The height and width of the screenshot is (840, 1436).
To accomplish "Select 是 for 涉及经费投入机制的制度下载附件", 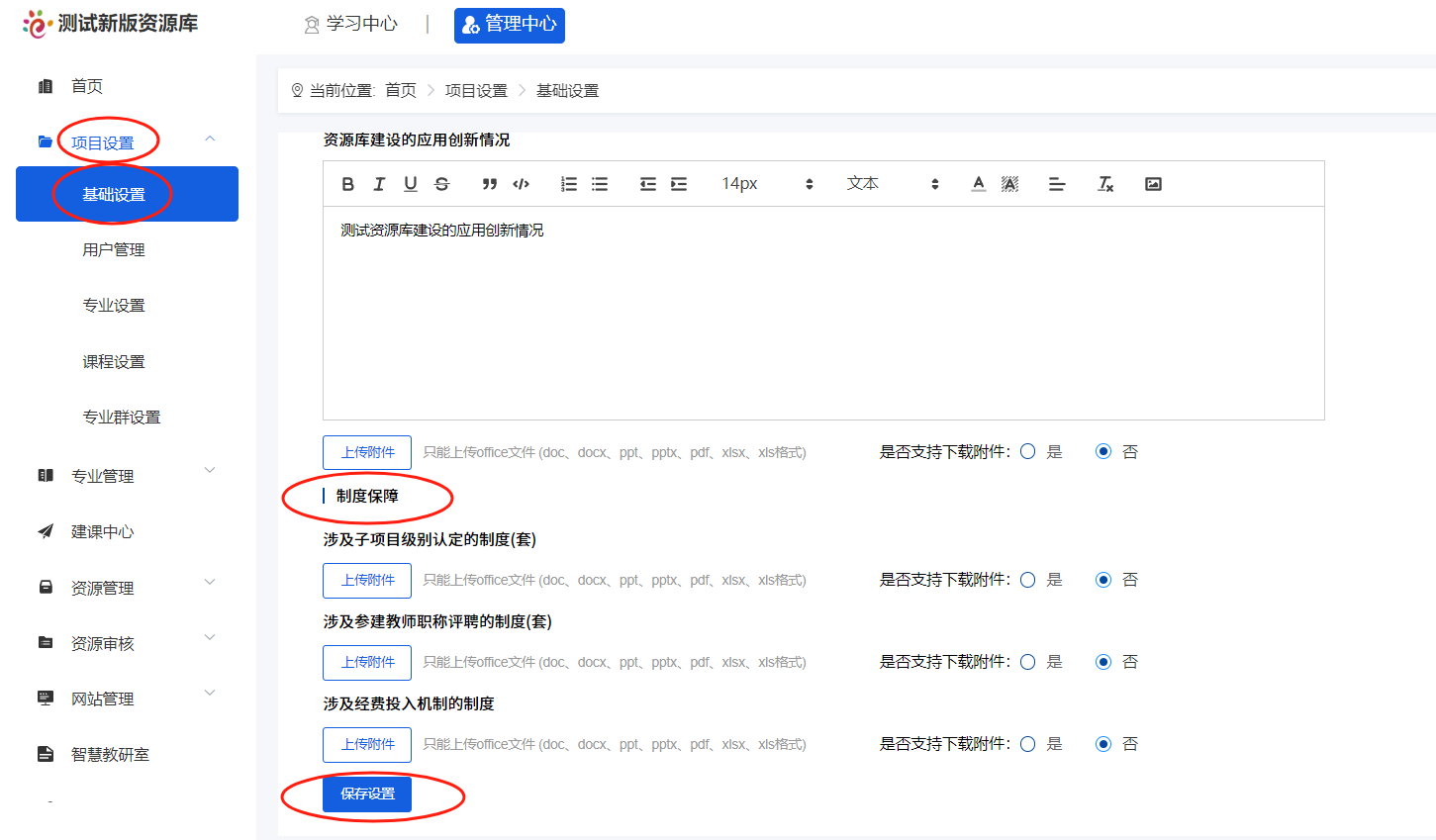I will coord(1027,743).
